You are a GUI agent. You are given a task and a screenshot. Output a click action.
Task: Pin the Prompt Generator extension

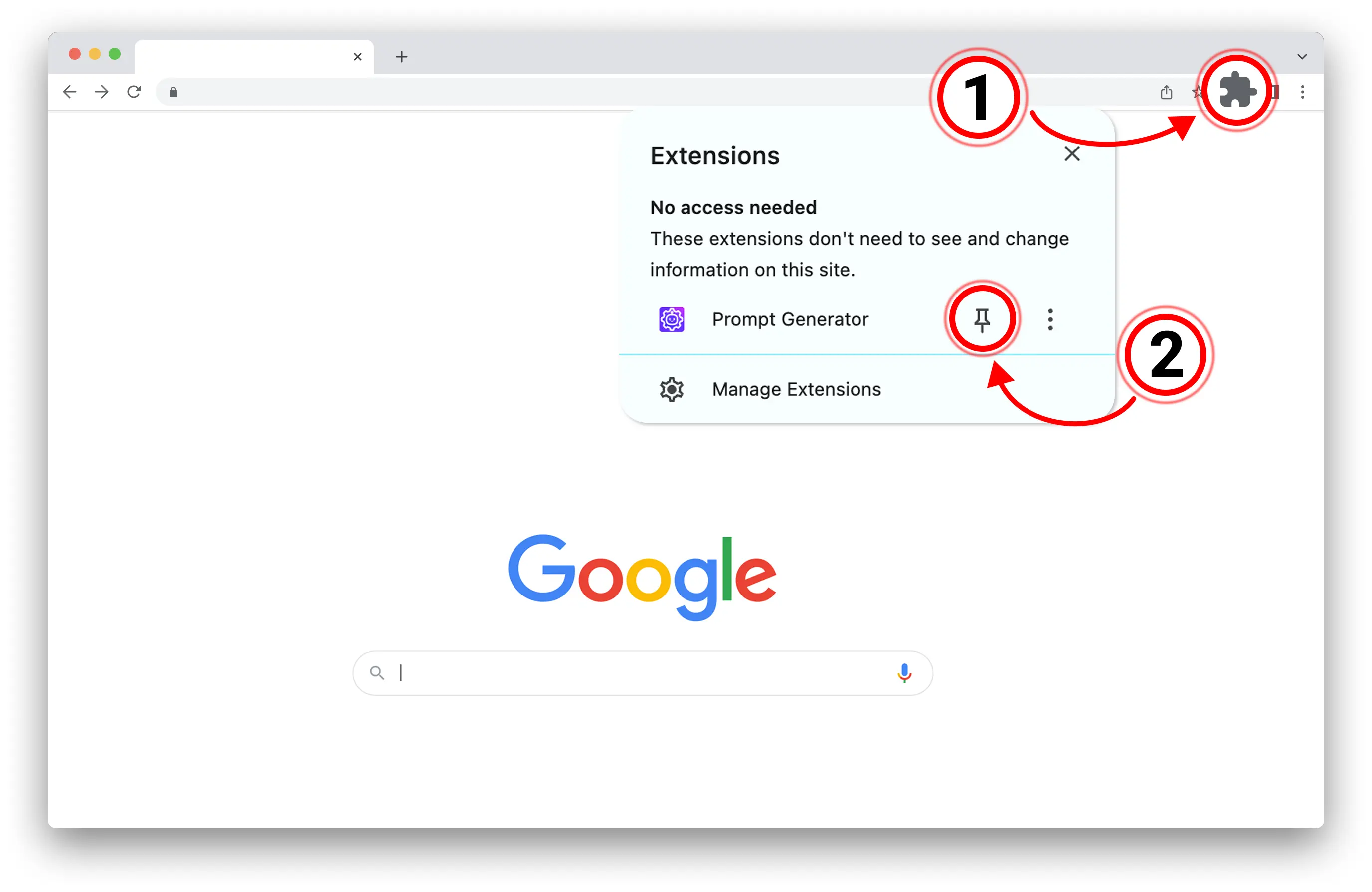[982, 319]
